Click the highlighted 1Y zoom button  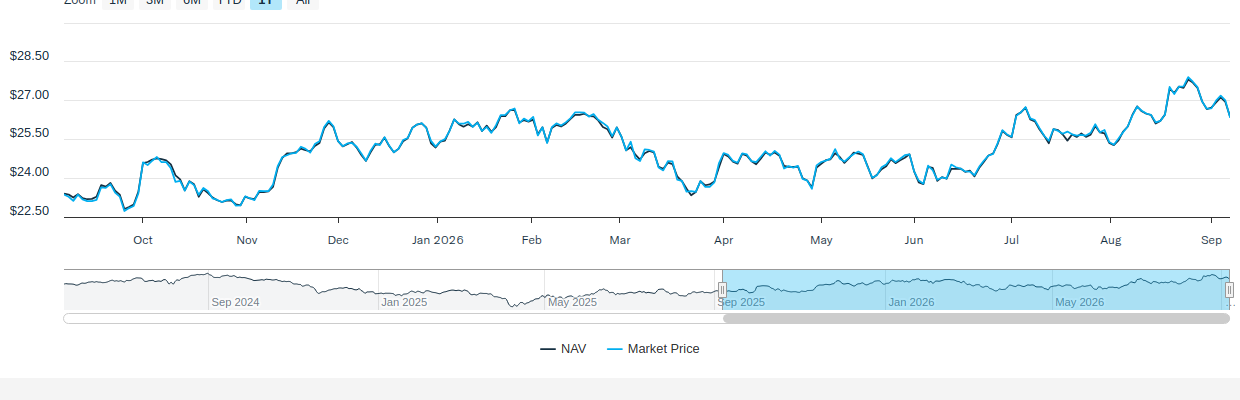(265, 2)
